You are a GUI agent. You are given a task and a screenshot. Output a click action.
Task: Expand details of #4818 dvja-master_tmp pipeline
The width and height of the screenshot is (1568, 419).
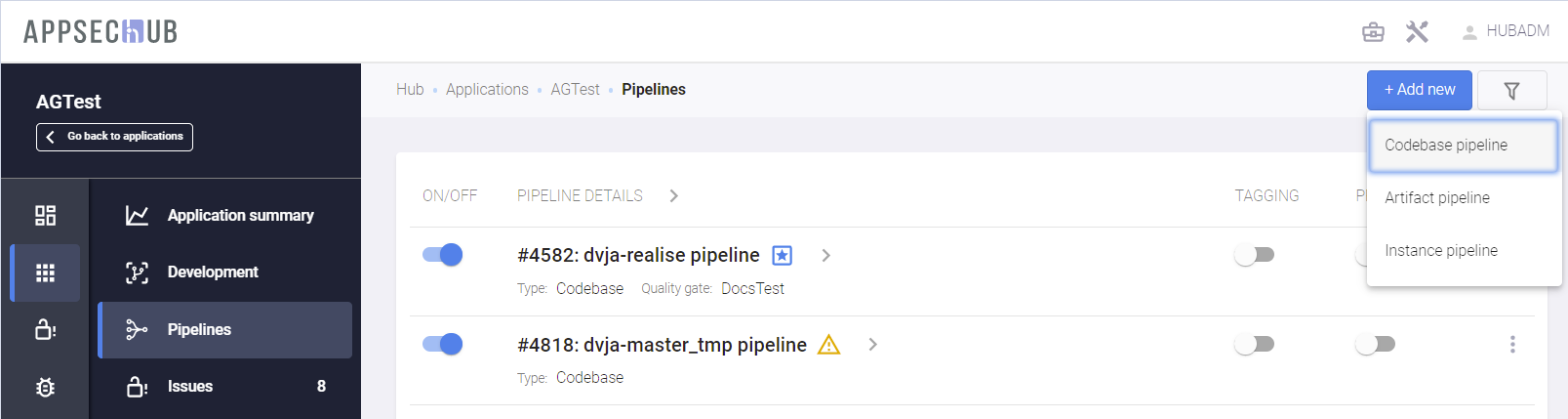pyautogui.click(x=872, y=345)
